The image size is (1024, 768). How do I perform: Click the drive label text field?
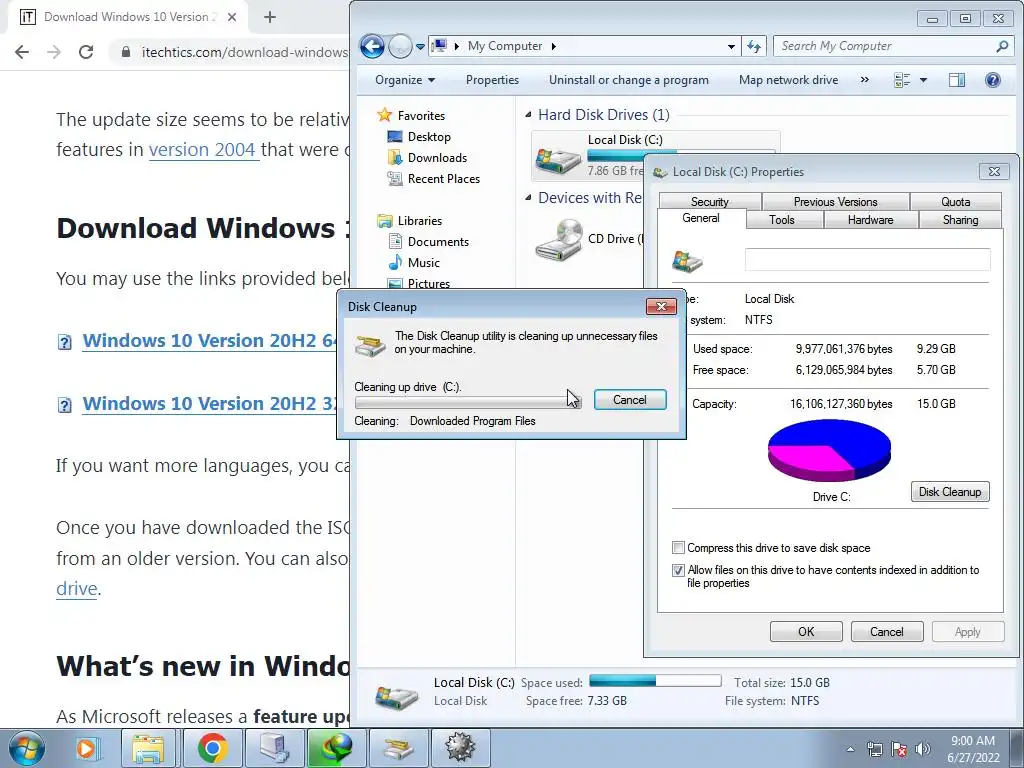click(x=867, y=259)
